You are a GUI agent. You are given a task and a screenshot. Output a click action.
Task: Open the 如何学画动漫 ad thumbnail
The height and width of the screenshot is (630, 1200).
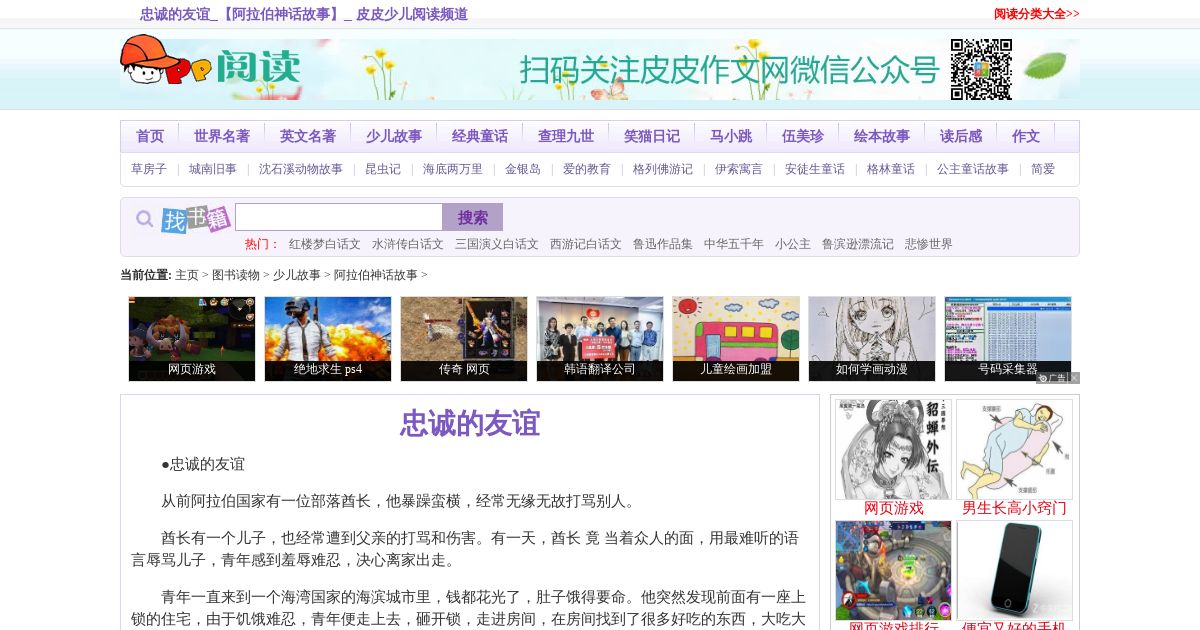coord(872,339)
